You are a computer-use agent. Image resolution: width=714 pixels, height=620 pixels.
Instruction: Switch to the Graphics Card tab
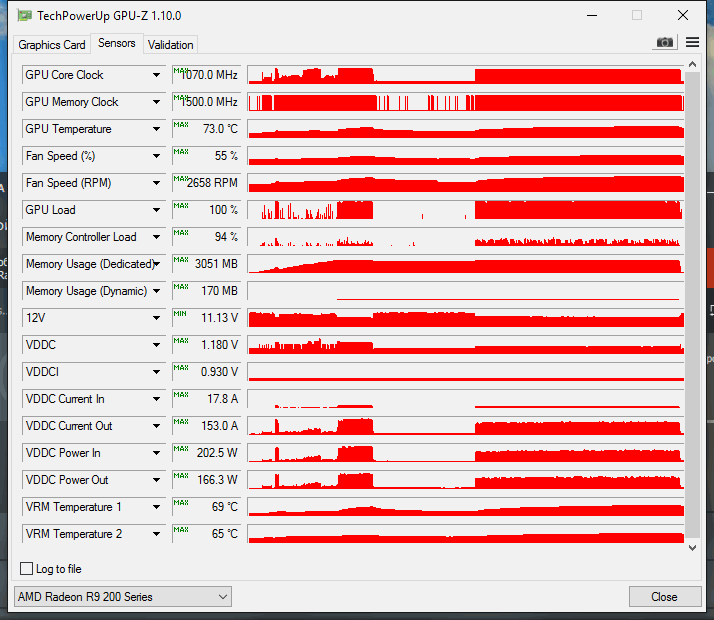(52, 45)
